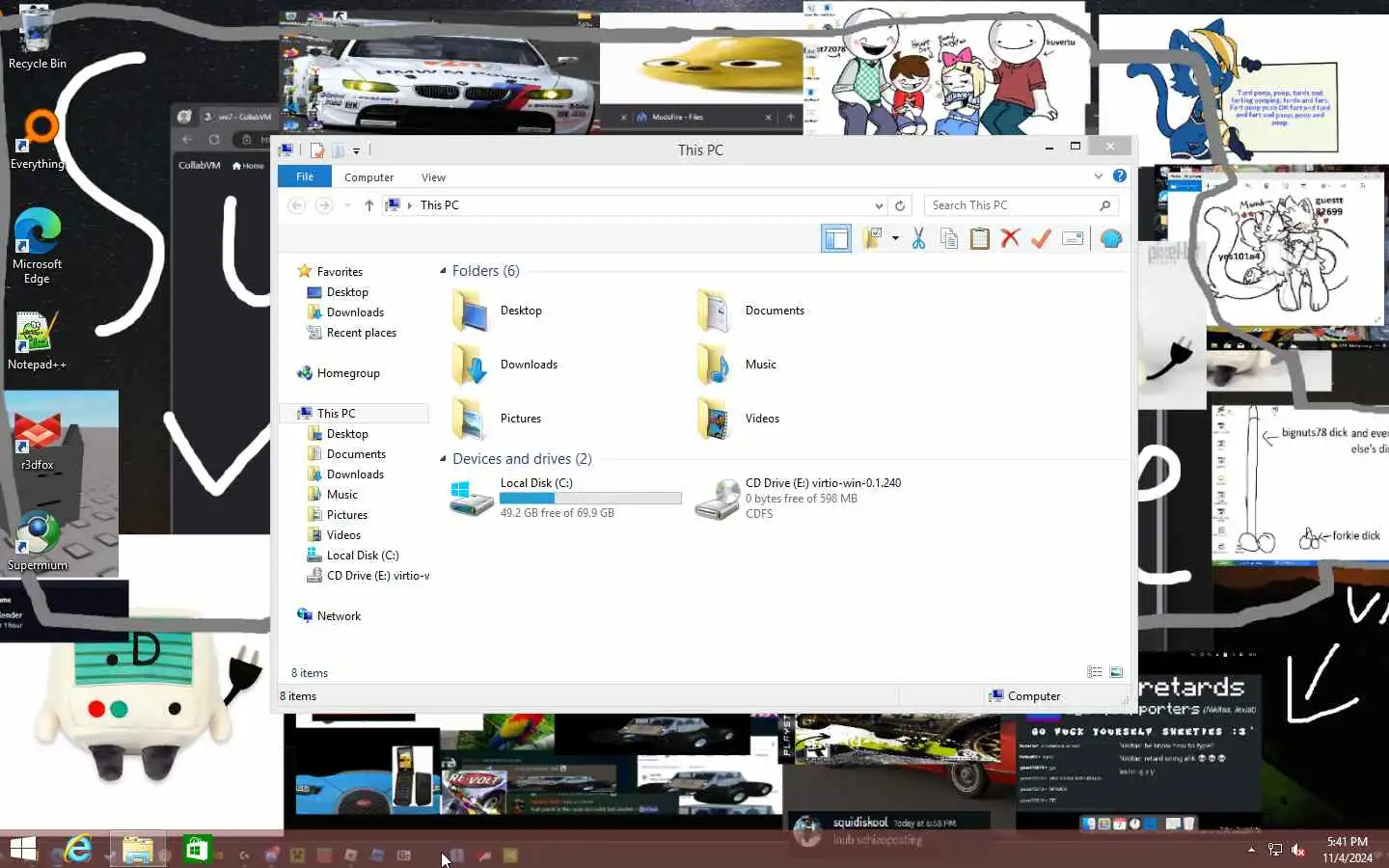The width and height of the screenshot is (1389, 868).
Task: Click the Microsoft Edge desktop shortcut
Action: pos(37,246)
